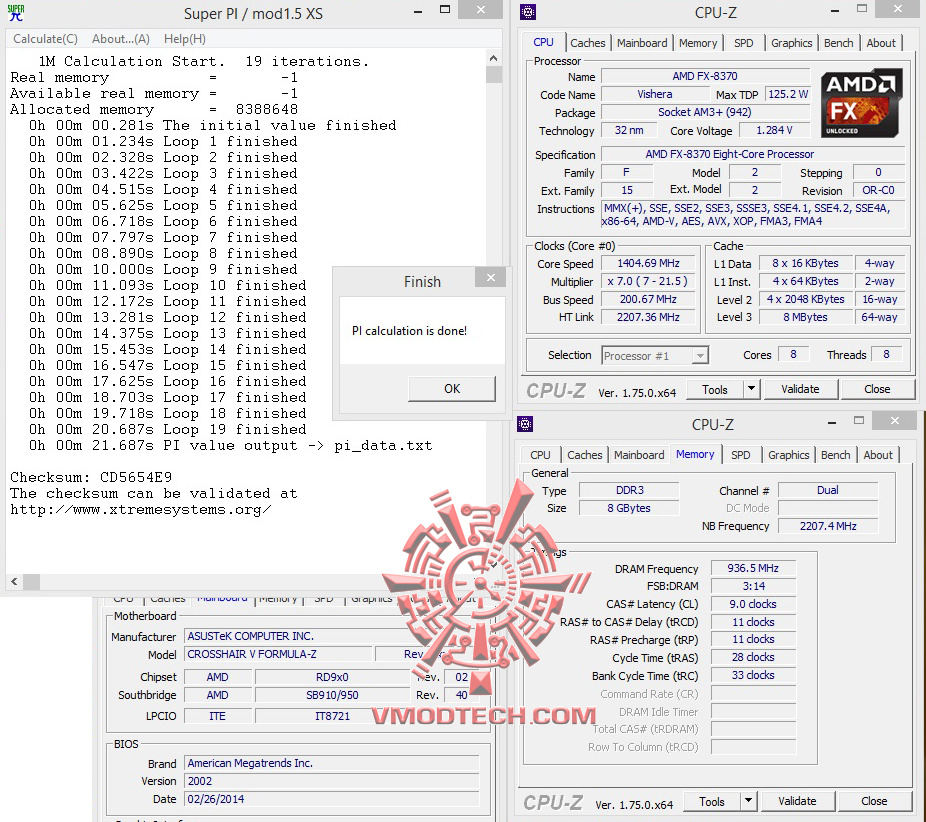Screen dimensions: 926x822
Task: Click Tools button in top CPU-Z window
Action: (x=715, y=390)
